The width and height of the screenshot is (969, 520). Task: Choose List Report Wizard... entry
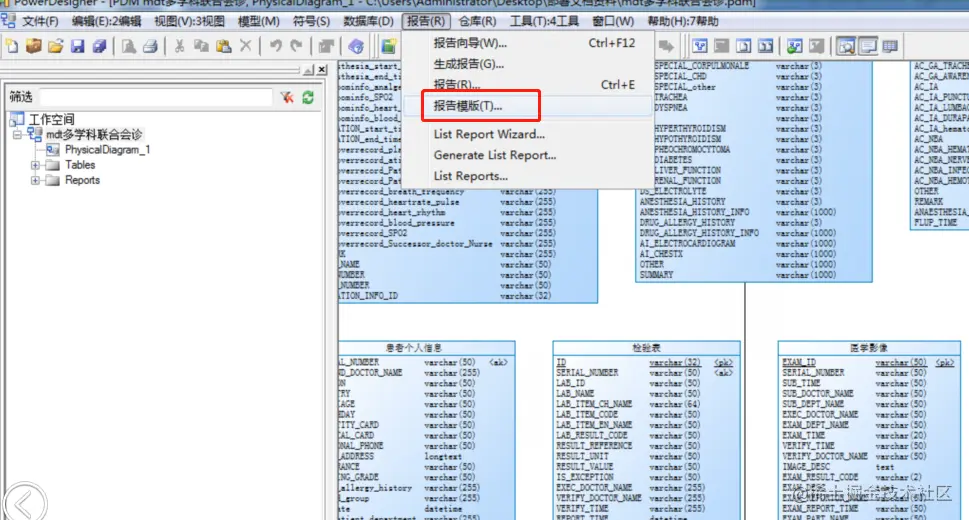point(528,134)
